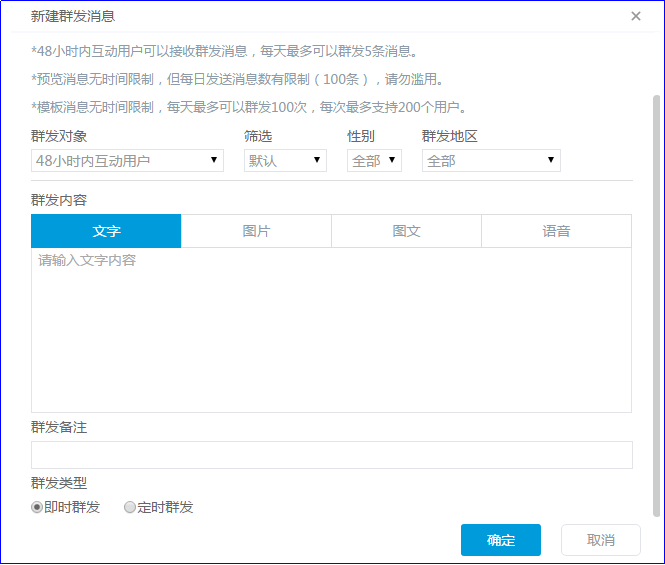The height and width of the screenshot is (565, 665).
Task: Click the 请输入文字内容 text area
Action: (x=331, y=330)
